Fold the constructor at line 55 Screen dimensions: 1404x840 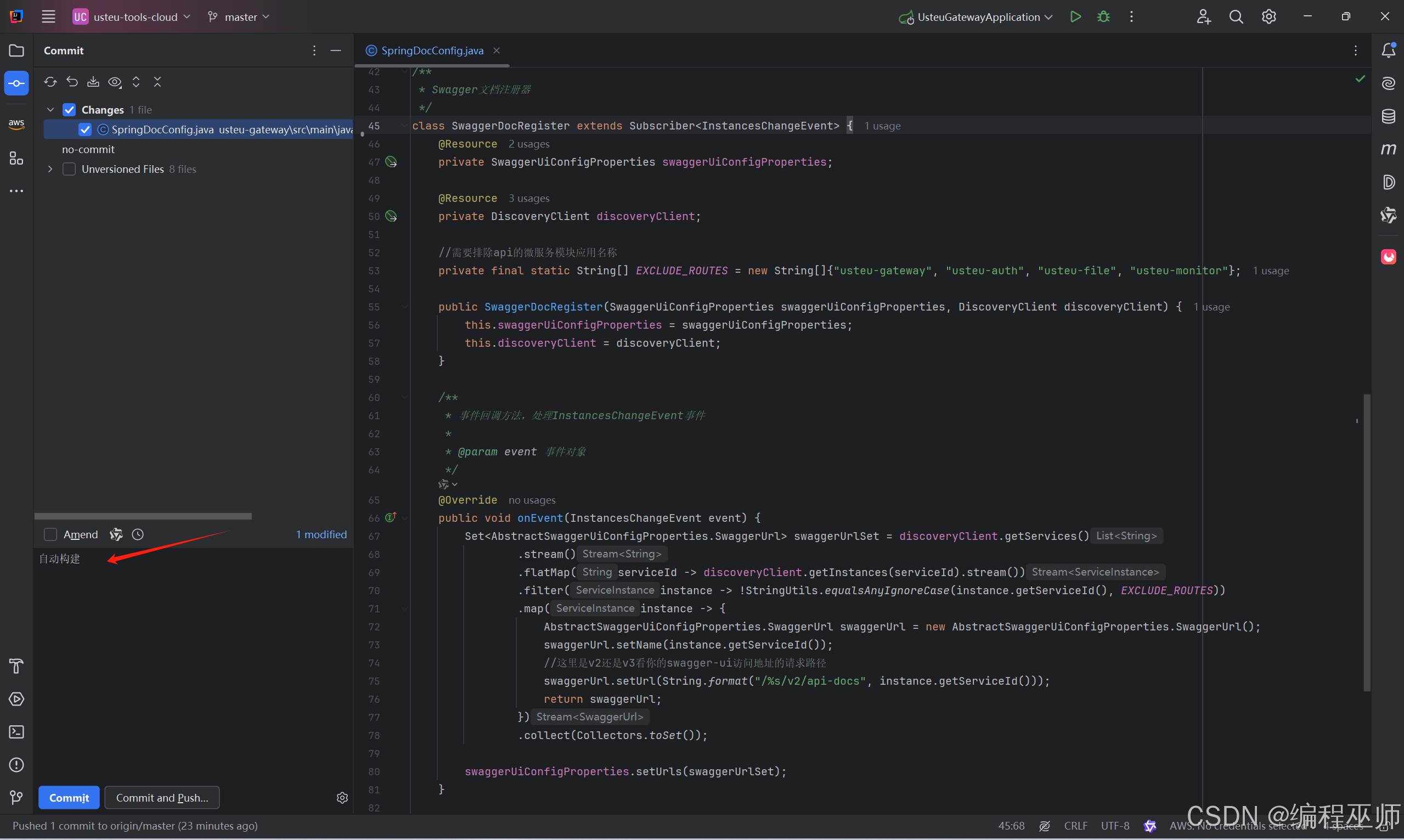[404, 307]
